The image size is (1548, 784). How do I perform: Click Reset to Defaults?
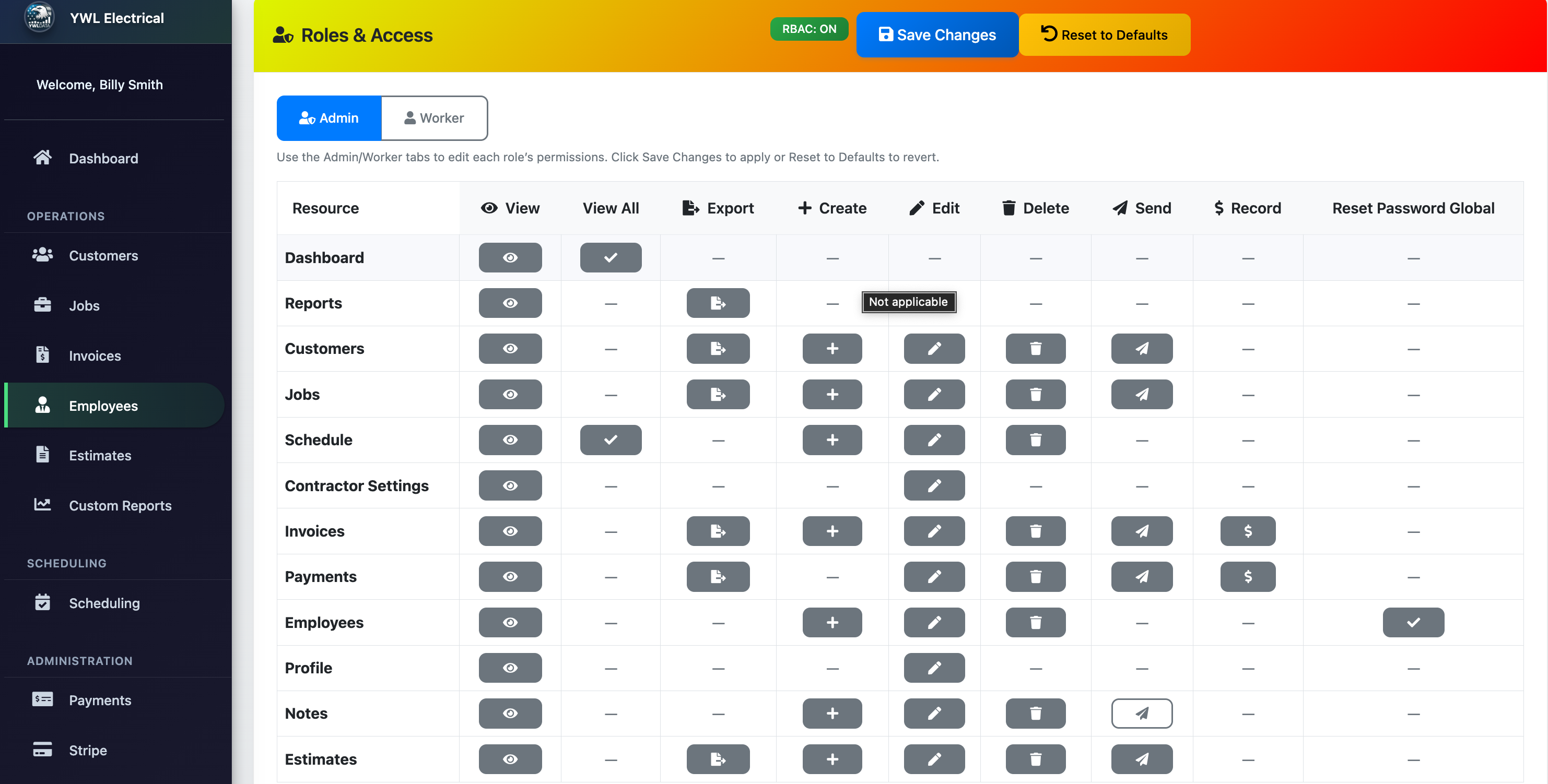(1105, 34)
